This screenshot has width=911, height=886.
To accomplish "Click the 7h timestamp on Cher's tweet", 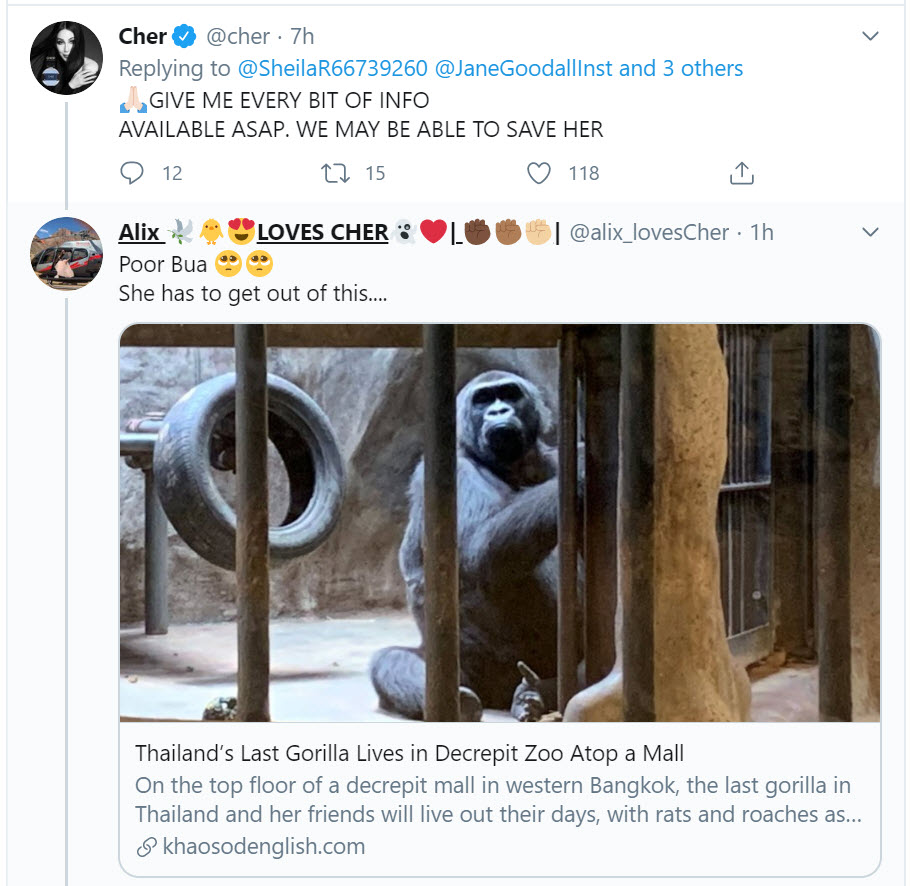I will point(302,37).
